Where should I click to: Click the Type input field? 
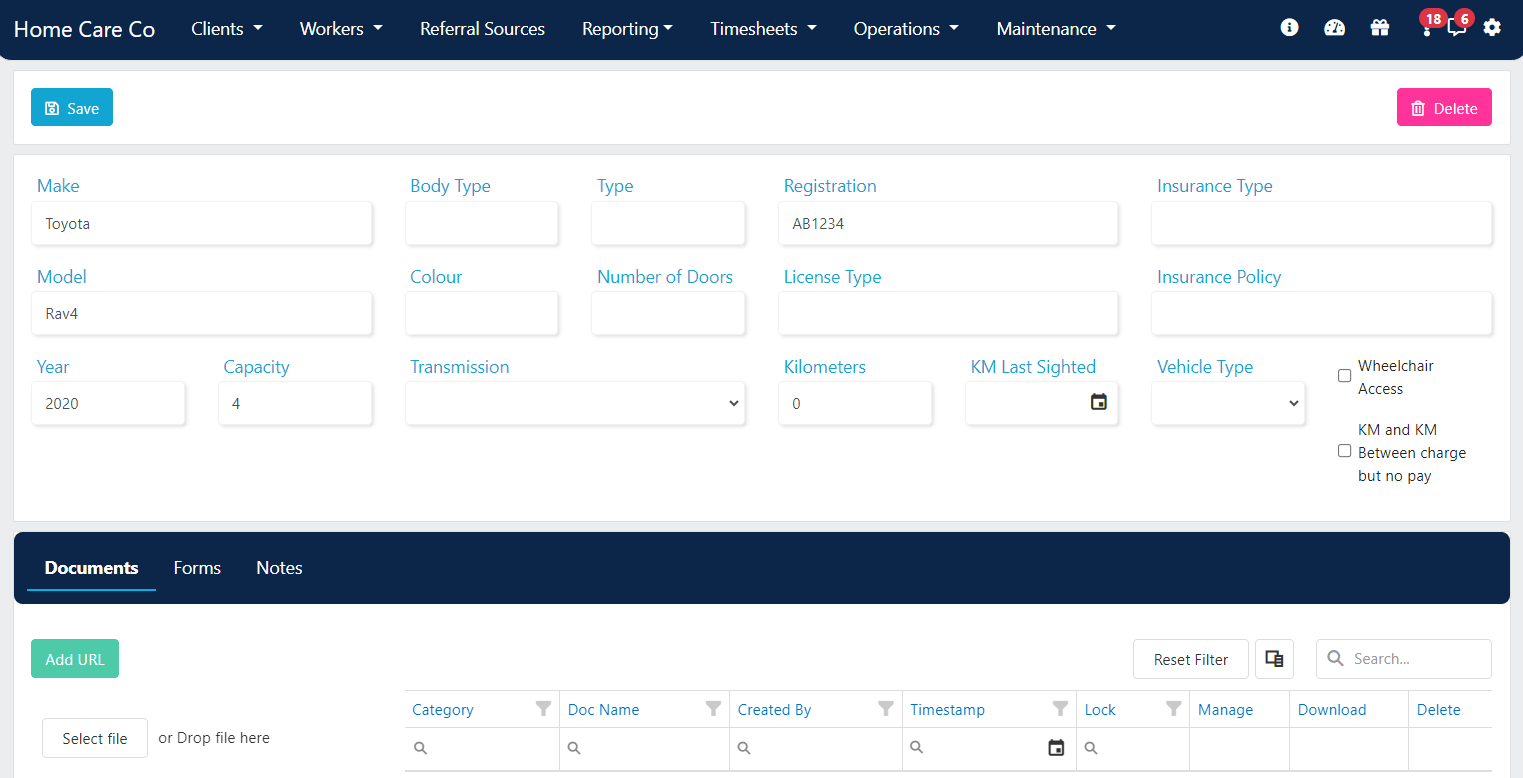point(668,223)
